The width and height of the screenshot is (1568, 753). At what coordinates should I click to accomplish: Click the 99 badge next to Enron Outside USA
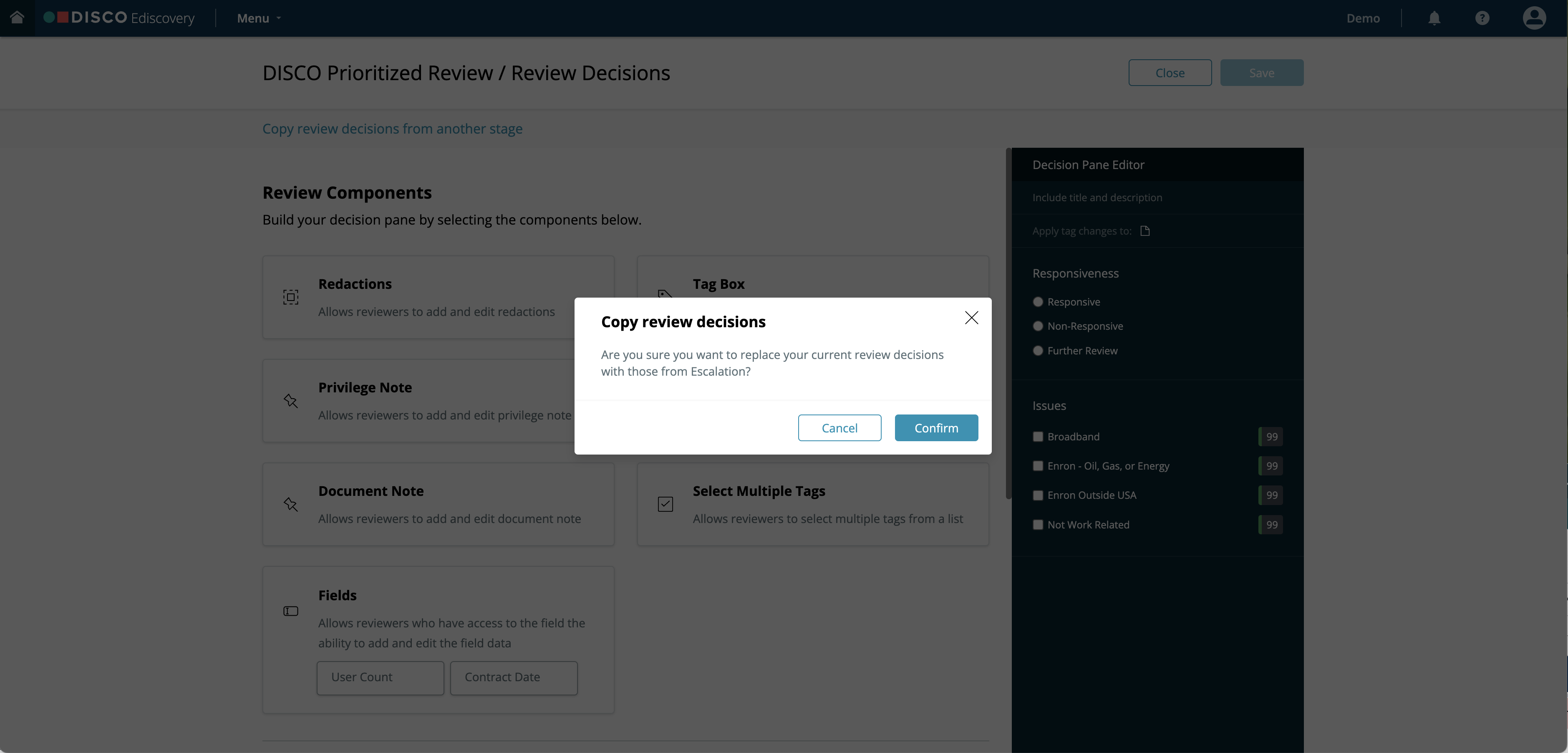(1271, 495)
